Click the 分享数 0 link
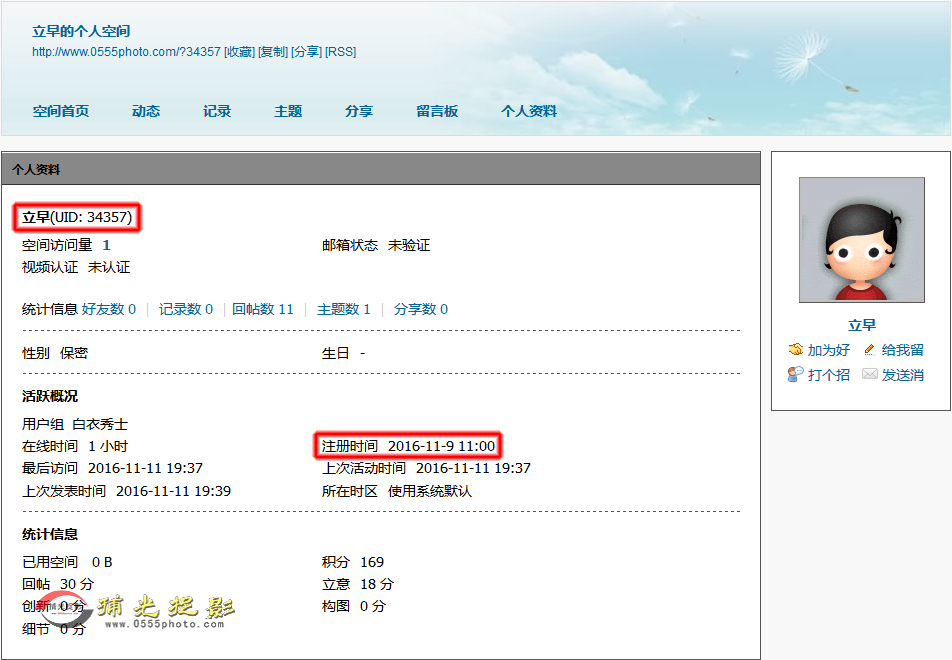Viewport: 952px width, 660px height. point(421,309)
